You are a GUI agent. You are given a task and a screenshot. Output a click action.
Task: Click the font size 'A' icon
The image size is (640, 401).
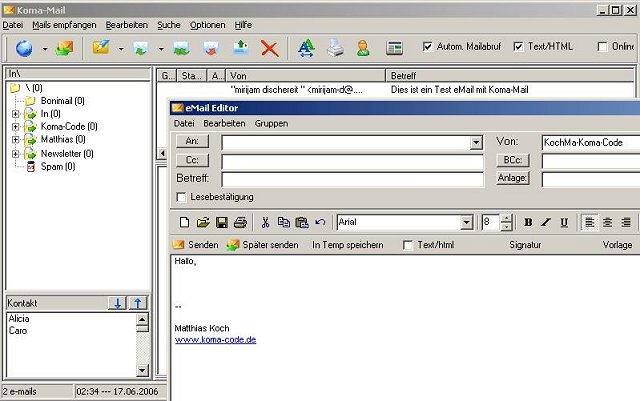click(x=306, y=48)
